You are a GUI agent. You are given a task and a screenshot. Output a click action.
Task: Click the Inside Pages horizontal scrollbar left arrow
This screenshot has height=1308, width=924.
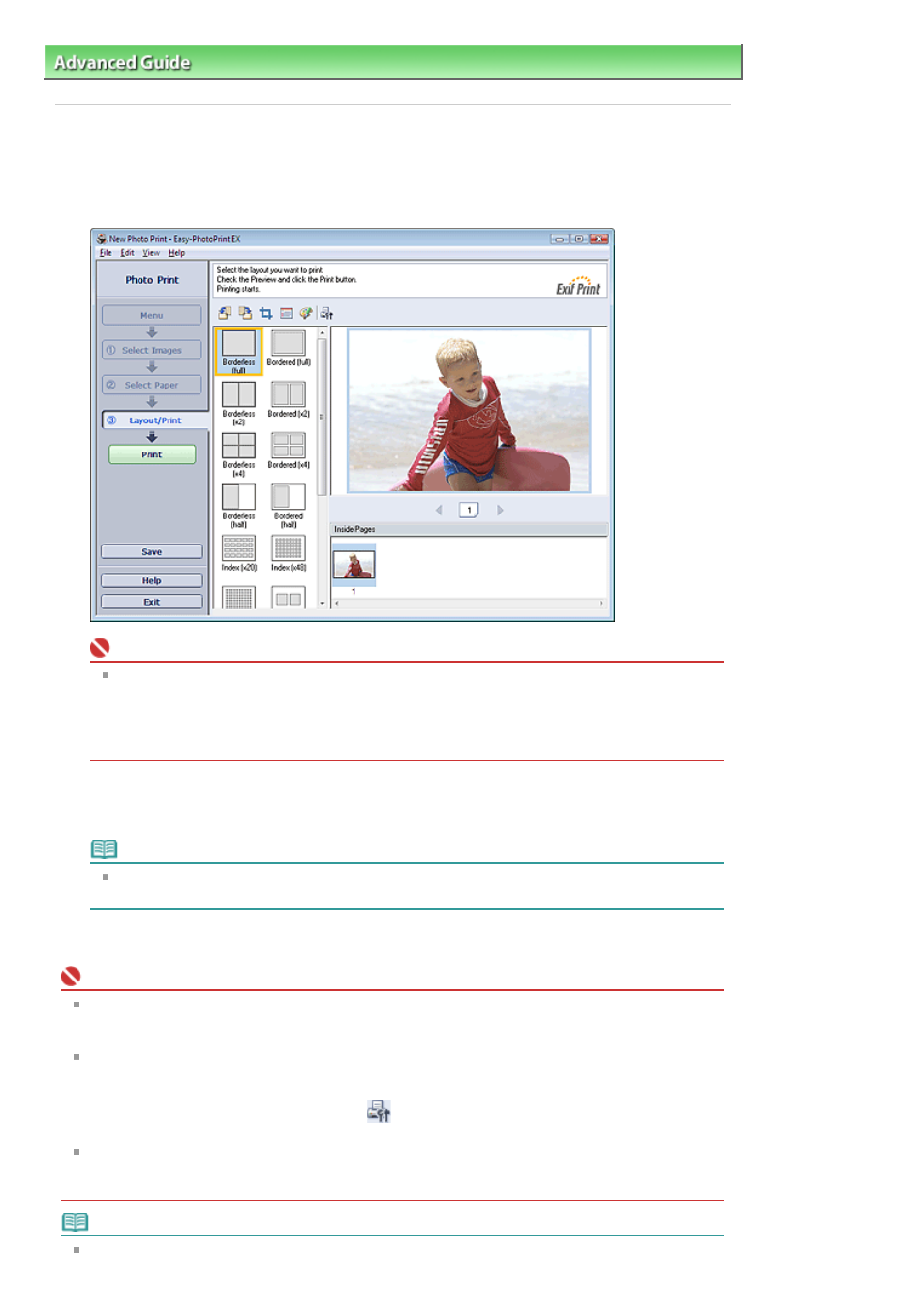pyautogui.click(x=337, y=603)
